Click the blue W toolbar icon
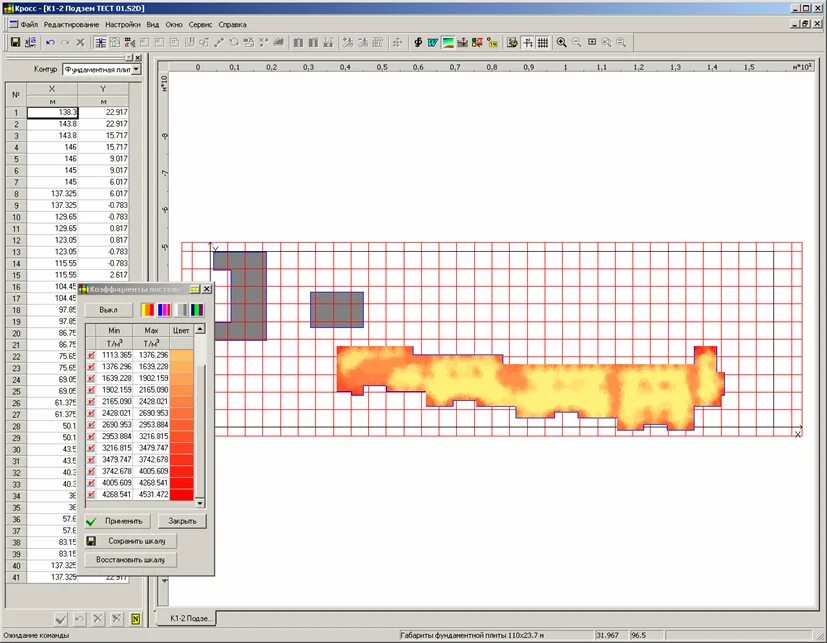This screenshot has height=643, width=827. click(432, 42)
